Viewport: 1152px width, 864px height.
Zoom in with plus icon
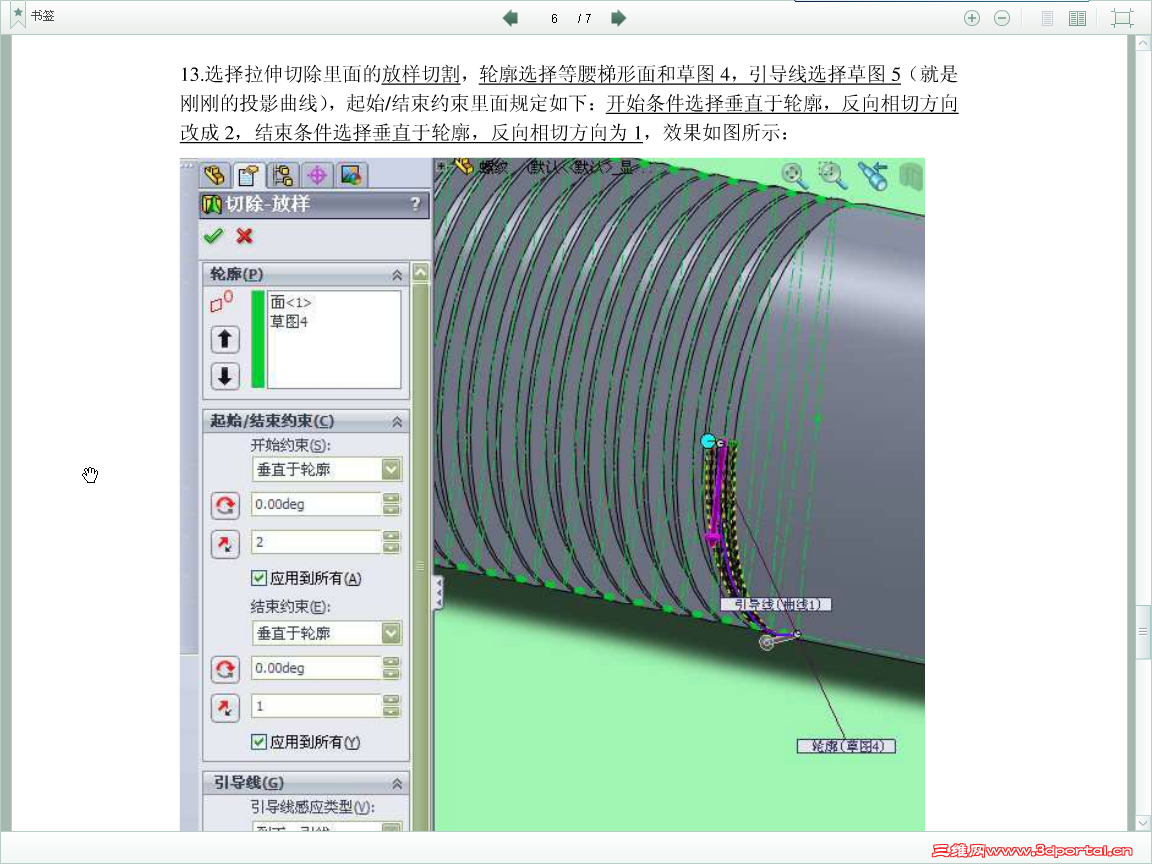[x=972, y=18]
